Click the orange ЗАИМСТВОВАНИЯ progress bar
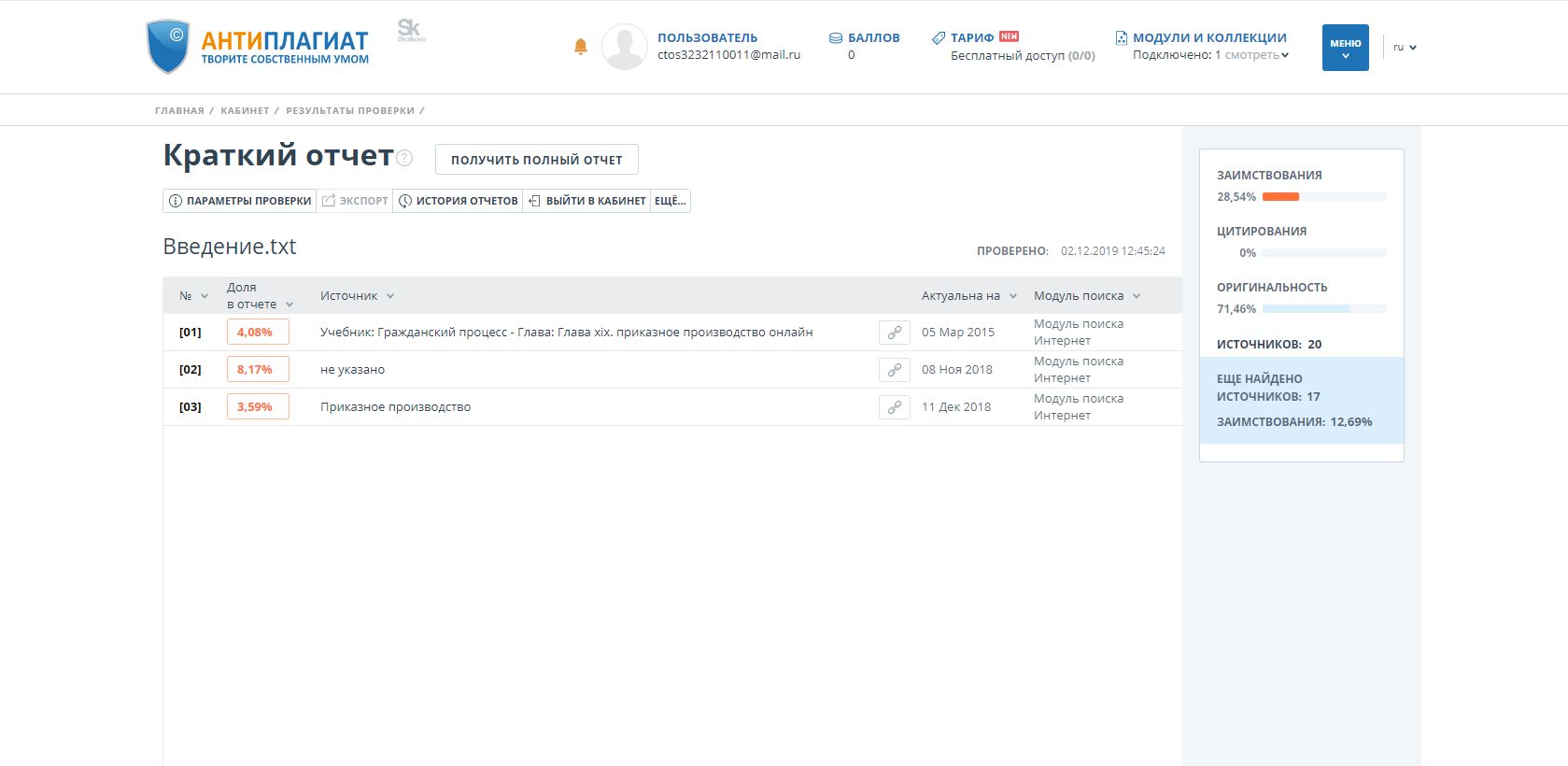 coord(1280,197)
